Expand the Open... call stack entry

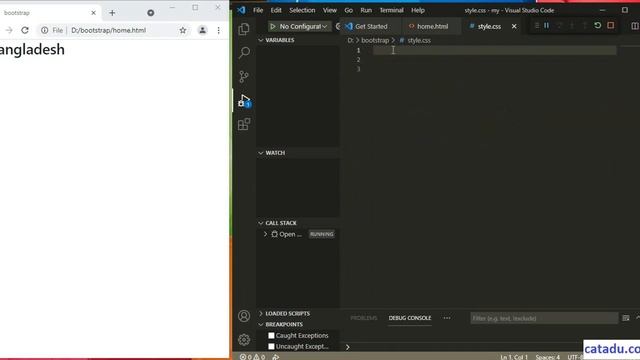[x=265, y=234]
